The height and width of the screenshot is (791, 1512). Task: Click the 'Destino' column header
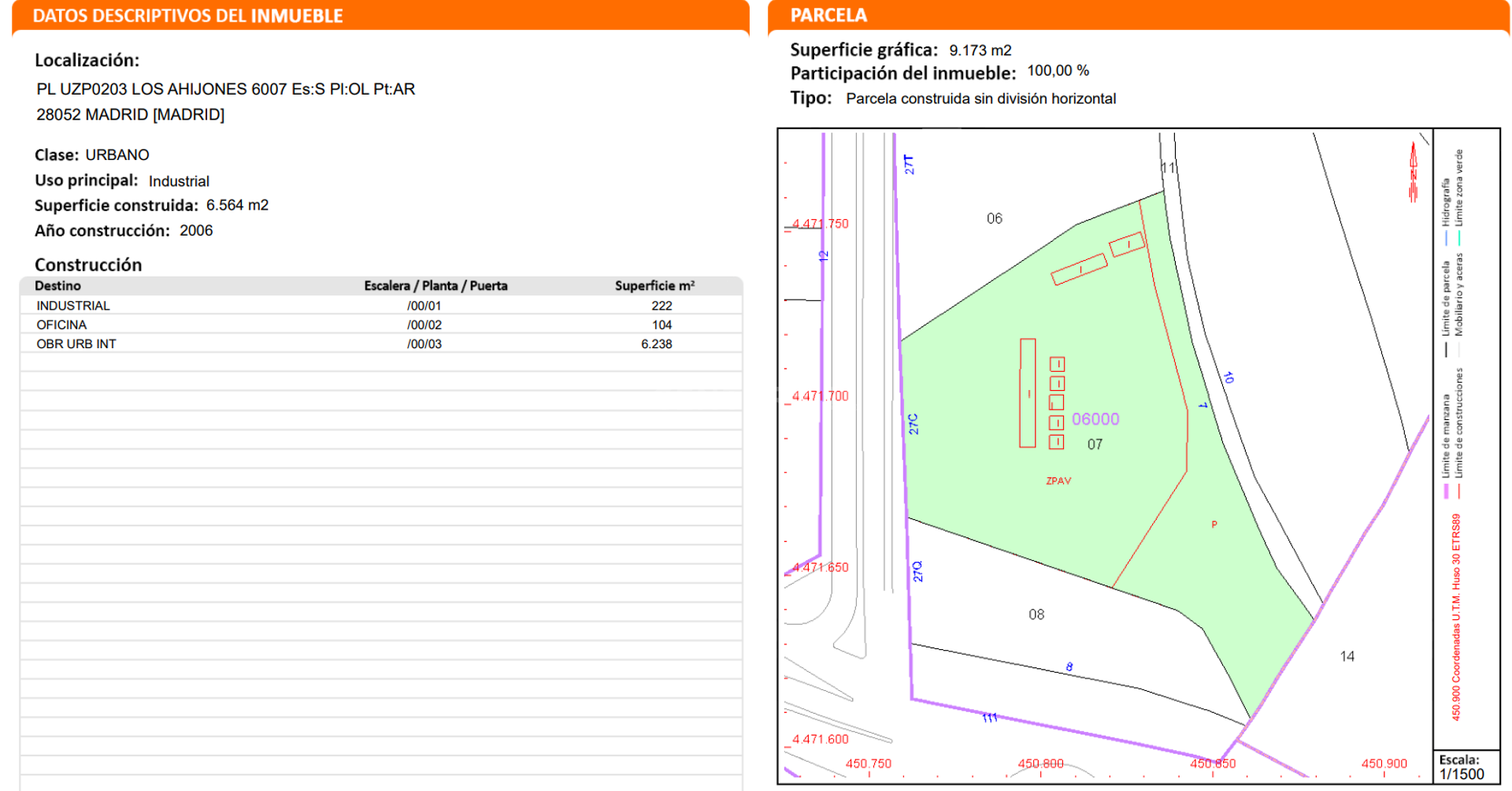pyautogui.click(x=57, y=286)
